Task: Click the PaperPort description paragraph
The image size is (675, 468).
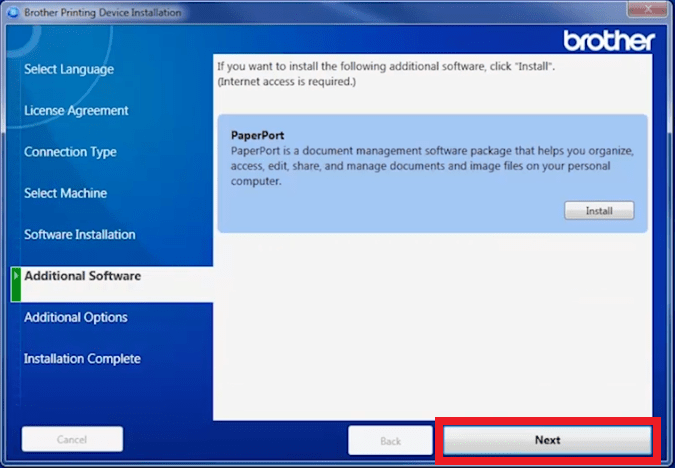Action: click(432, 166)
